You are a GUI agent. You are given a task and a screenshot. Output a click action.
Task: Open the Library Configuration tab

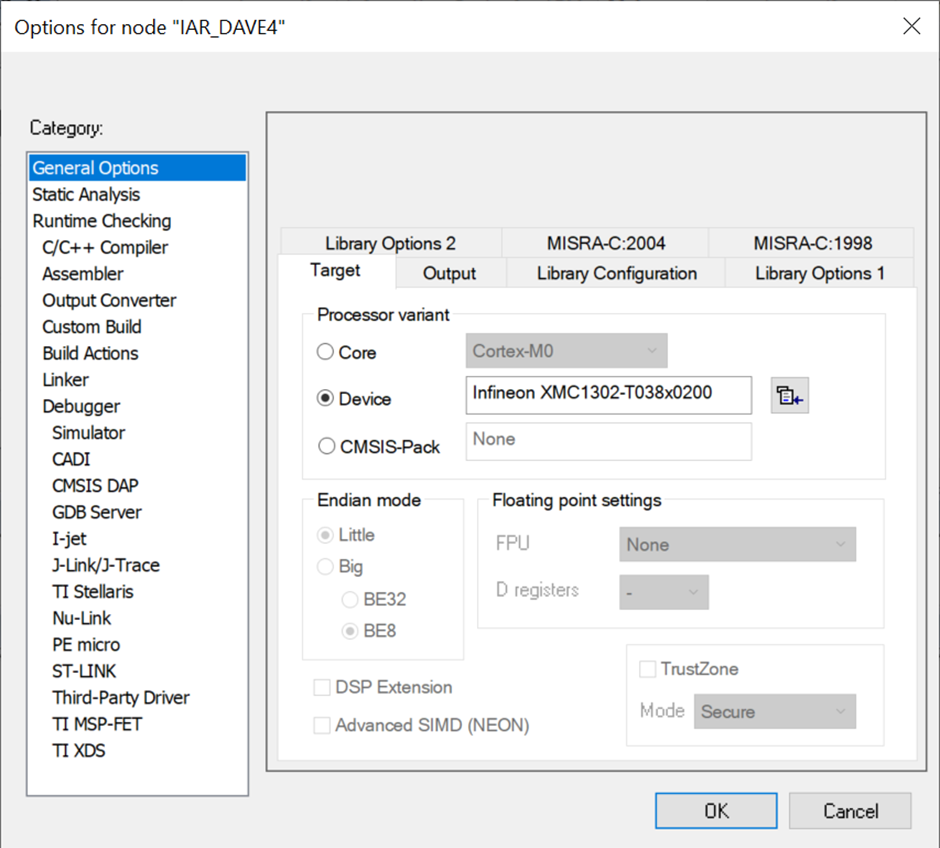(x=616, y=273)
